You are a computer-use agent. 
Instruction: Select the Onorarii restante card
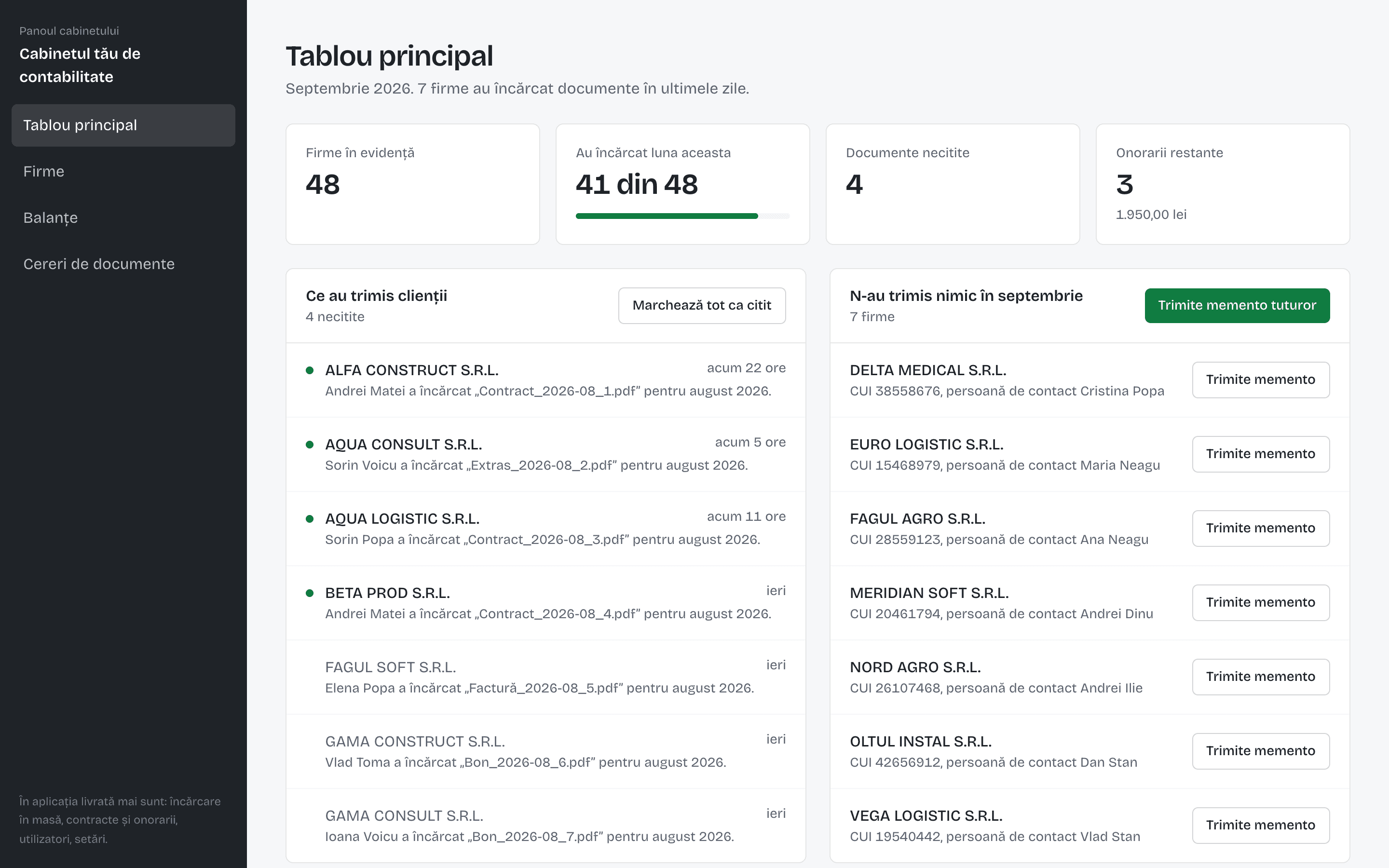tap(1223, 184)
